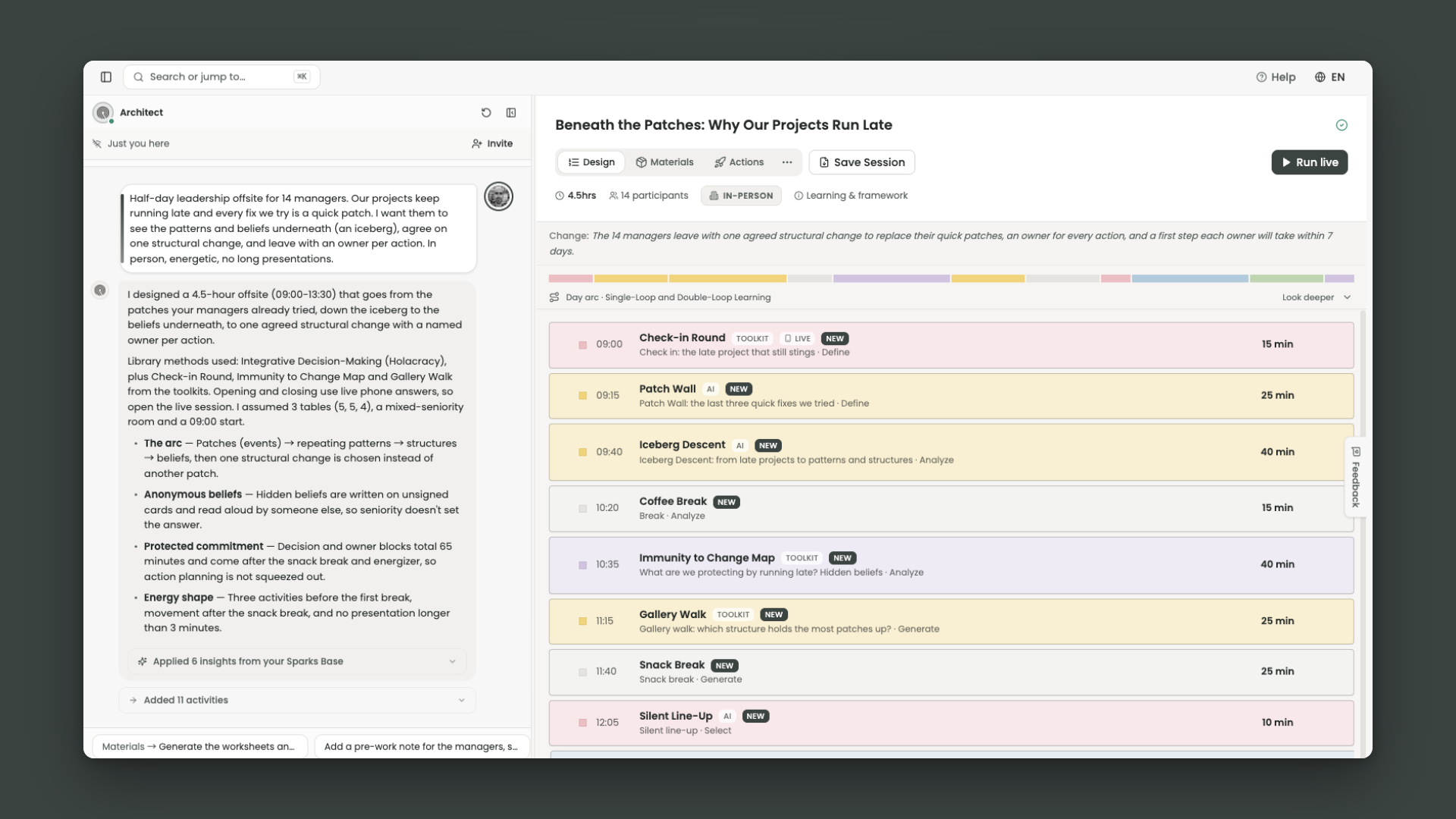Open Help via the question mark icon

click(1261, 77)
